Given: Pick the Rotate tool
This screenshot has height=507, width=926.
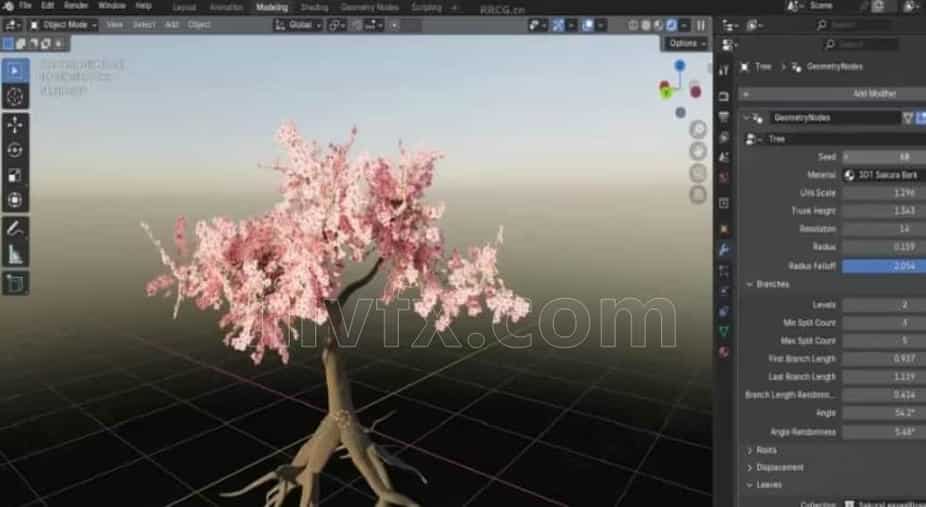Looking at the screenshot, I should click(15, 151).
